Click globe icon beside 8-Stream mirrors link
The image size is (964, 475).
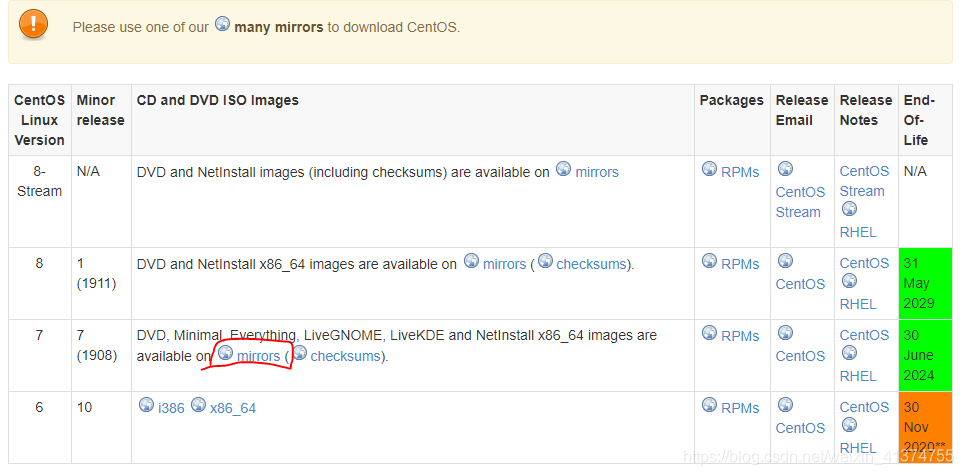click(x=563, y=168)
